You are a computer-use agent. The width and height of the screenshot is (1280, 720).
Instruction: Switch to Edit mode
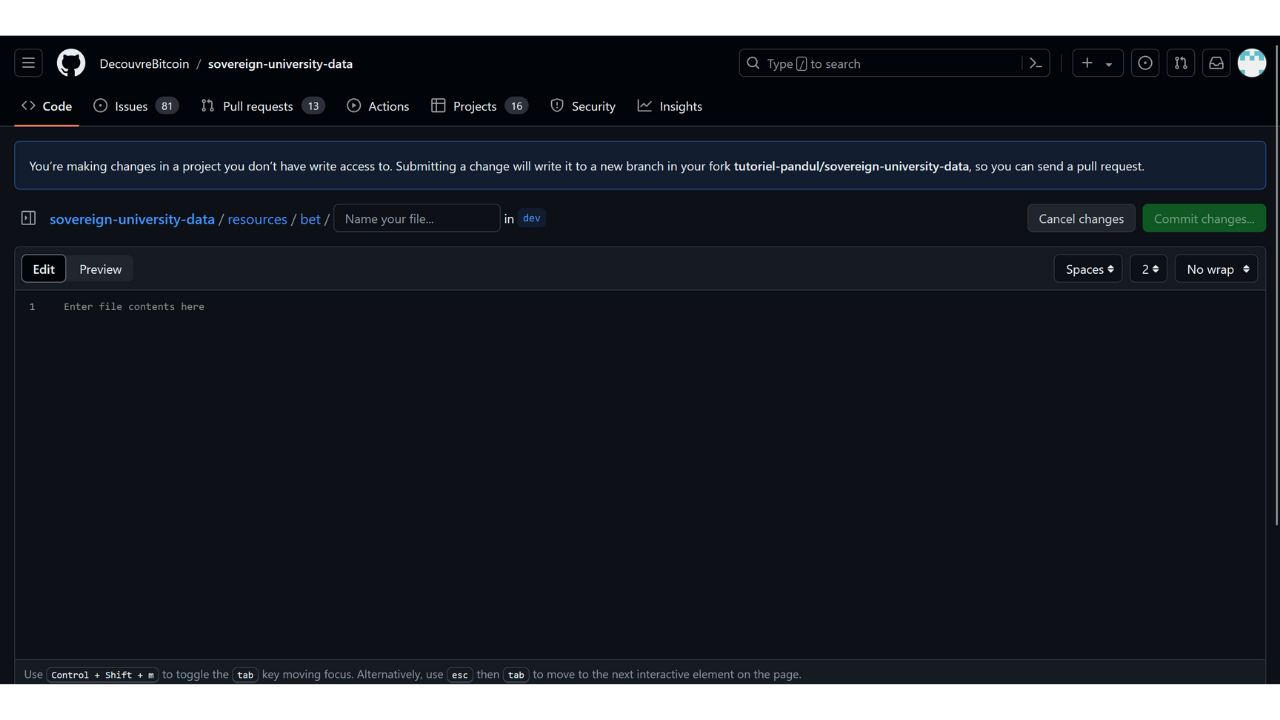pos(44,269)
